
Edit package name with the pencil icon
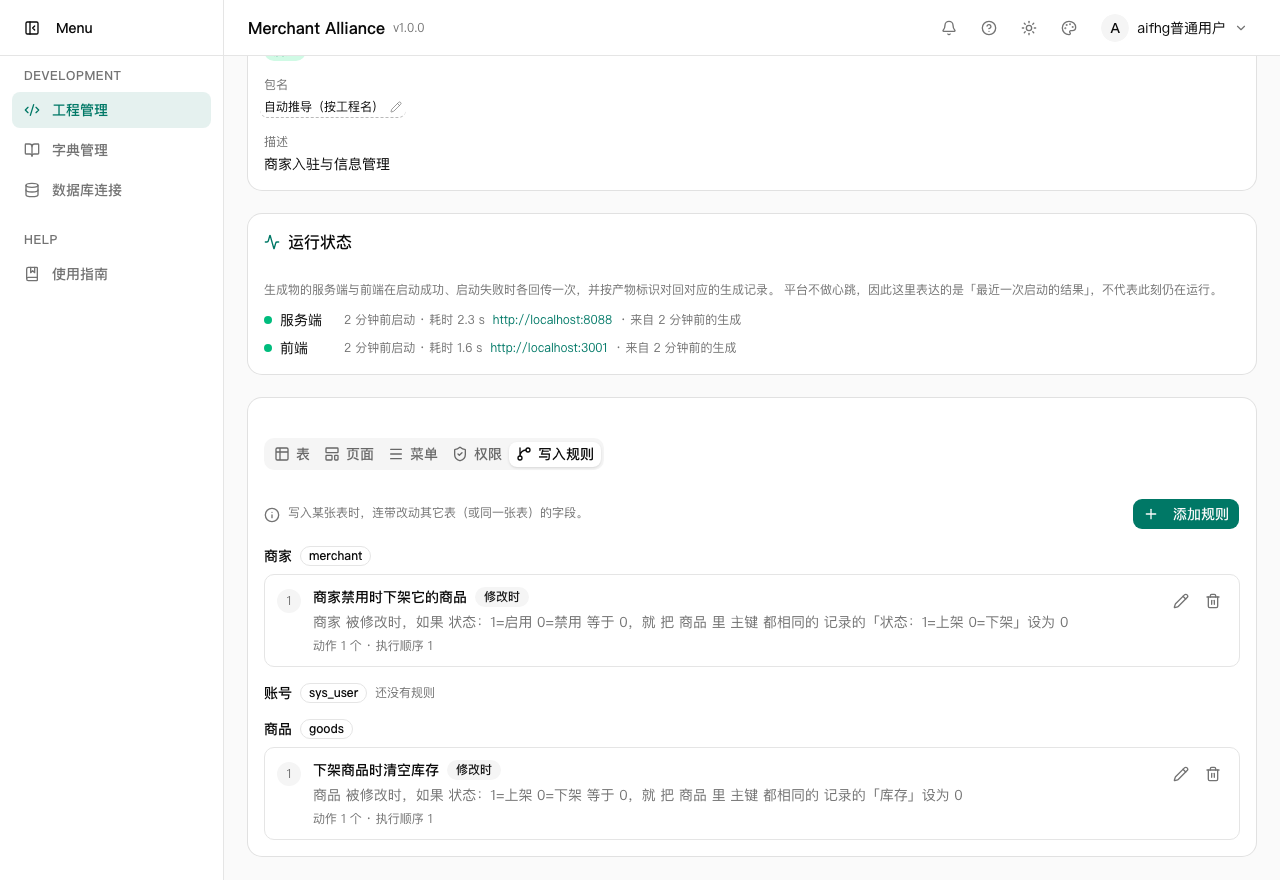[396, 107]
